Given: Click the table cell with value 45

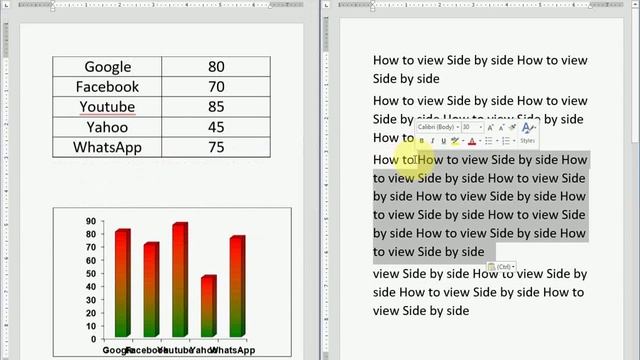Looking at the screenshot, I should (x=216, y=127).
